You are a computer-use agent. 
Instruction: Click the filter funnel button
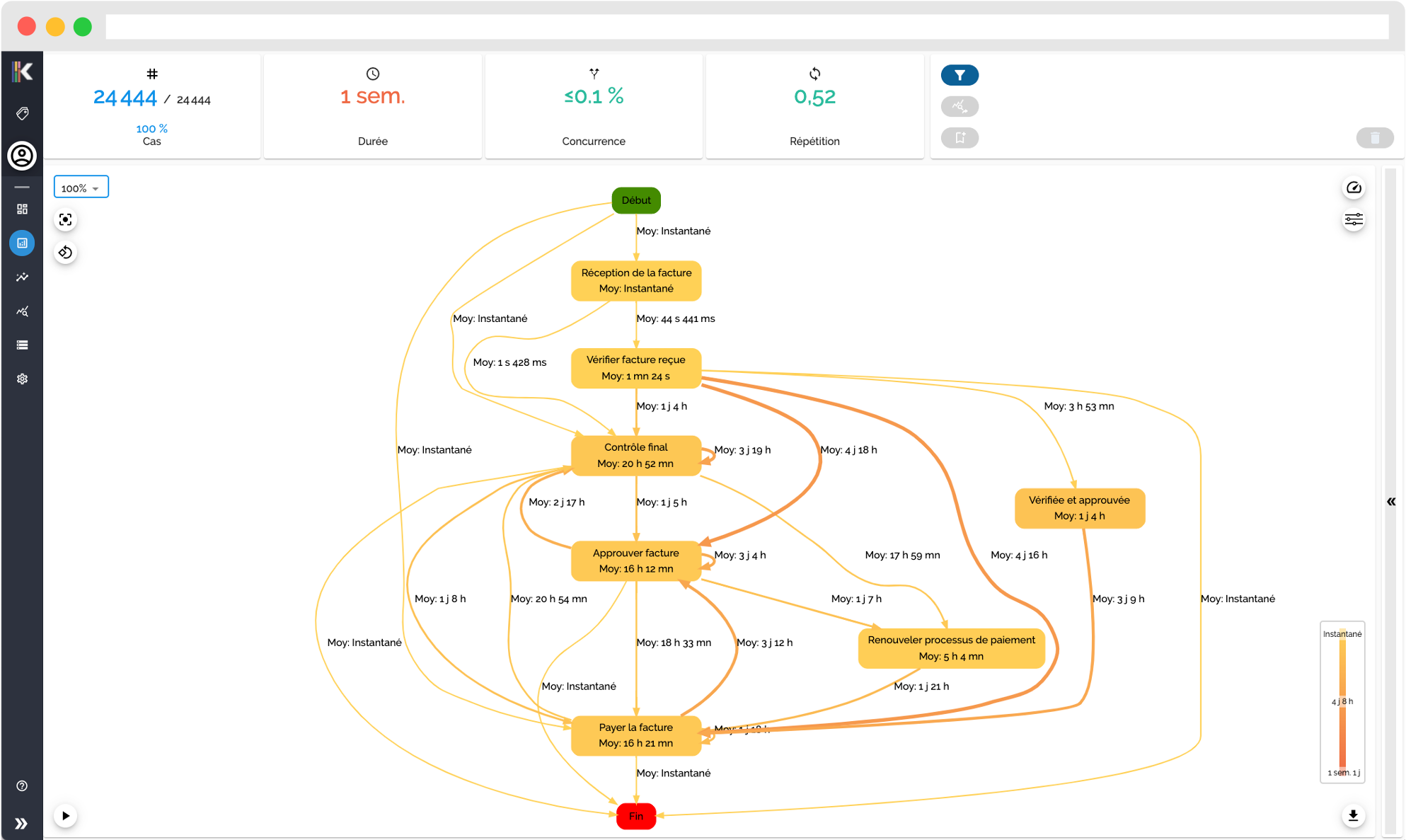(x=960, y=75)
